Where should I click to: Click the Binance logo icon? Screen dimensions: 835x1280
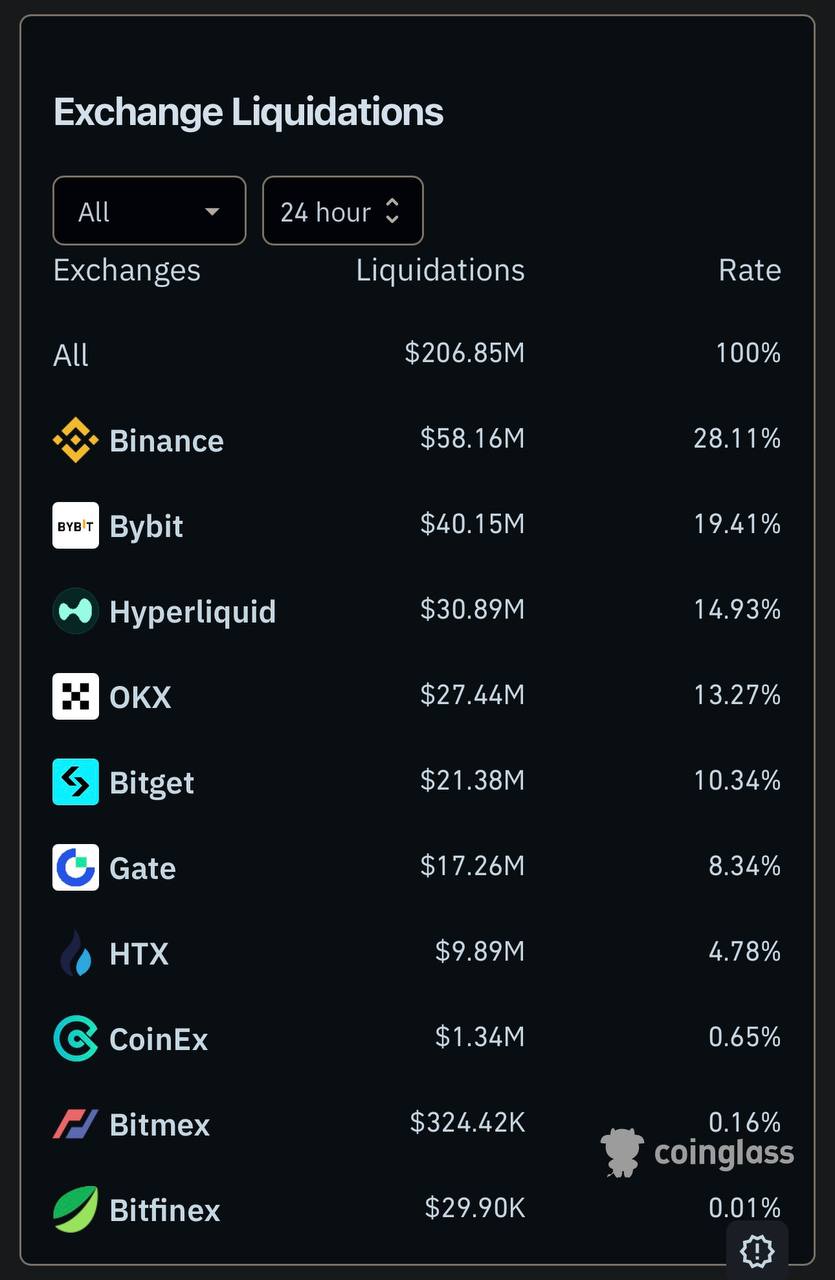click(x=75, y=440)
